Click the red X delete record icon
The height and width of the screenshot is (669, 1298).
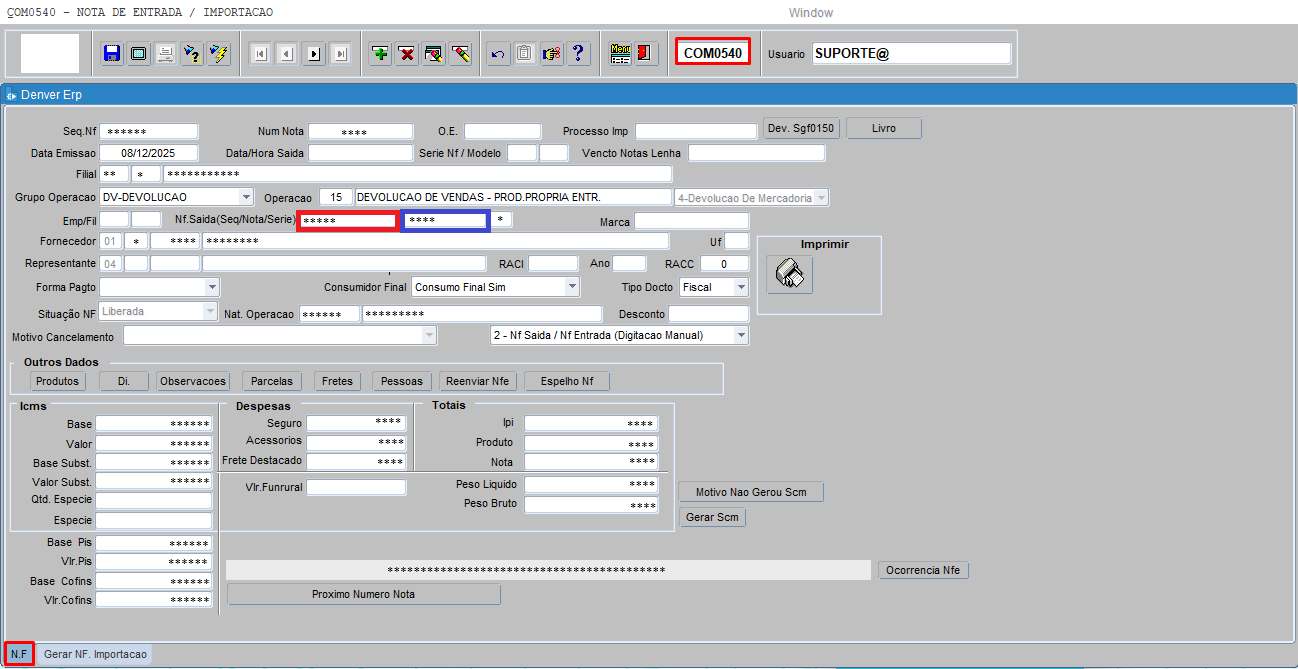click(x=407, y=54)
